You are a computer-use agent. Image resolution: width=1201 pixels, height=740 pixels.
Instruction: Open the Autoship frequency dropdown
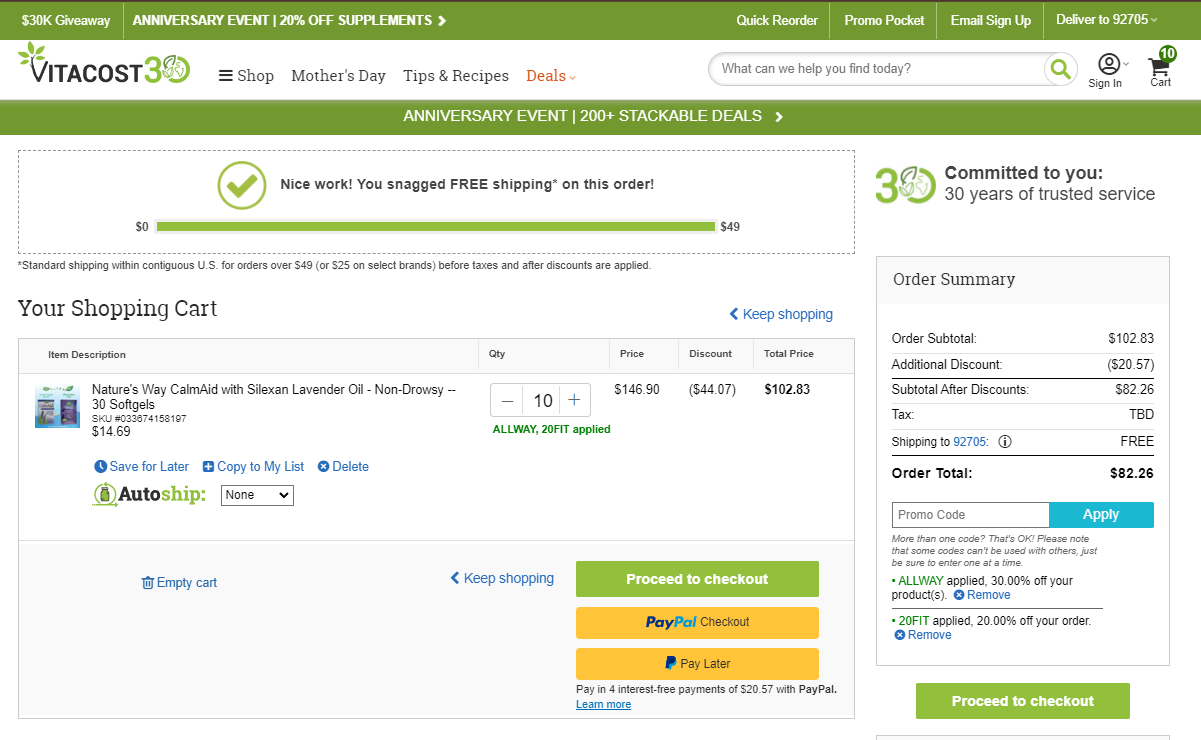(257, 495)
